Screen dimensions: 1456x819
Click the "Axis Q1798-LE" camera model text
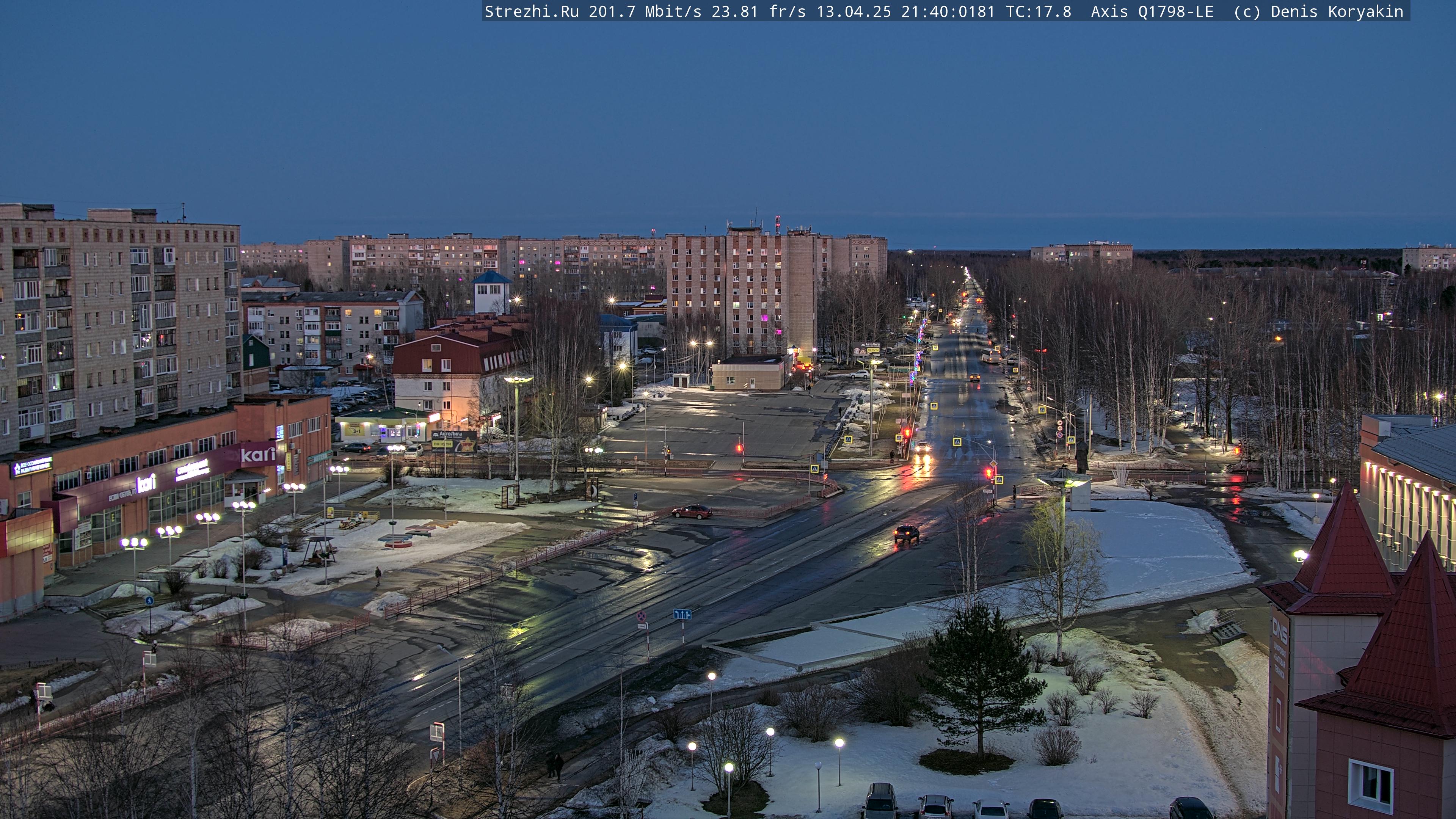[x=1152, y=12]
